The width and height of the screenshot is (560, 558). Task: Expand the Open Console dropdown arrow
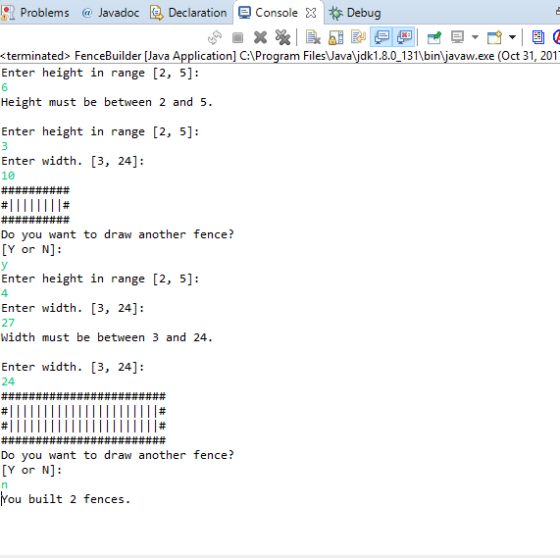[512, 37]
